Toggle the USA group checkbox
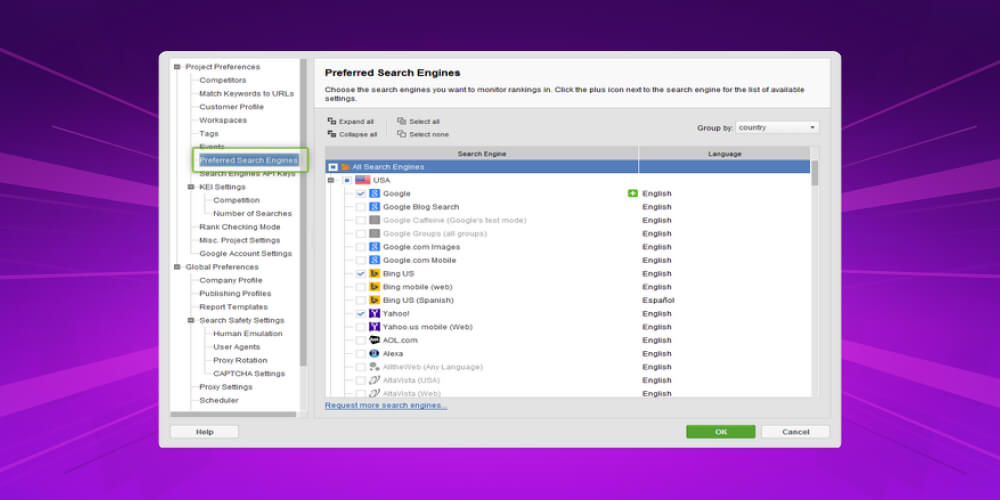This screenshot has width=1000, height=500. pyautogui.click(x=347, y=180)
